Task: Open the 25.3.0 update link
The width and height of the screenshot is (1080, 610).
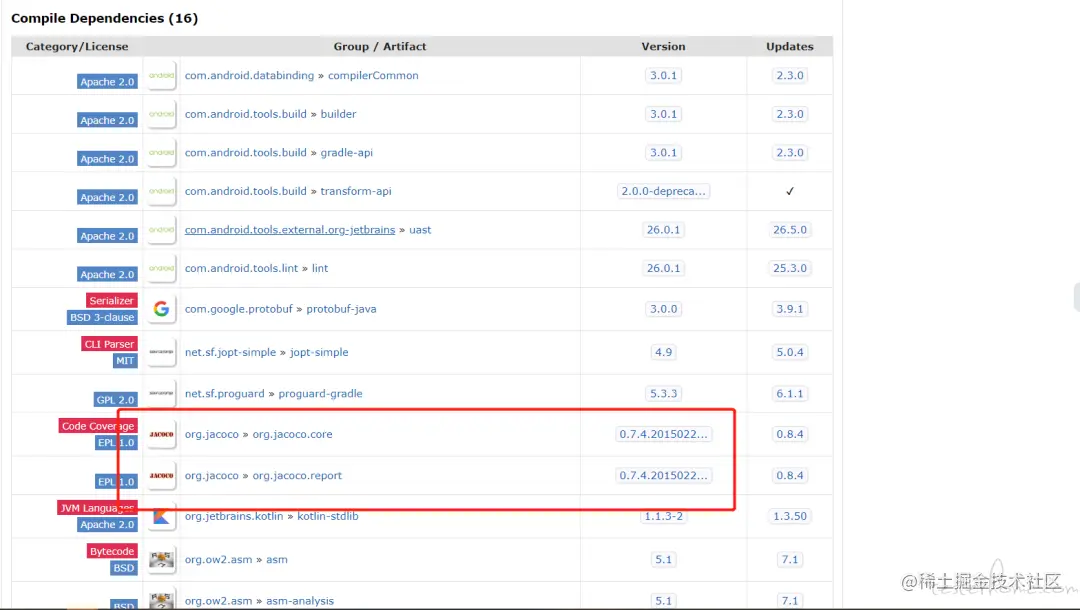Action: [790, 268]
